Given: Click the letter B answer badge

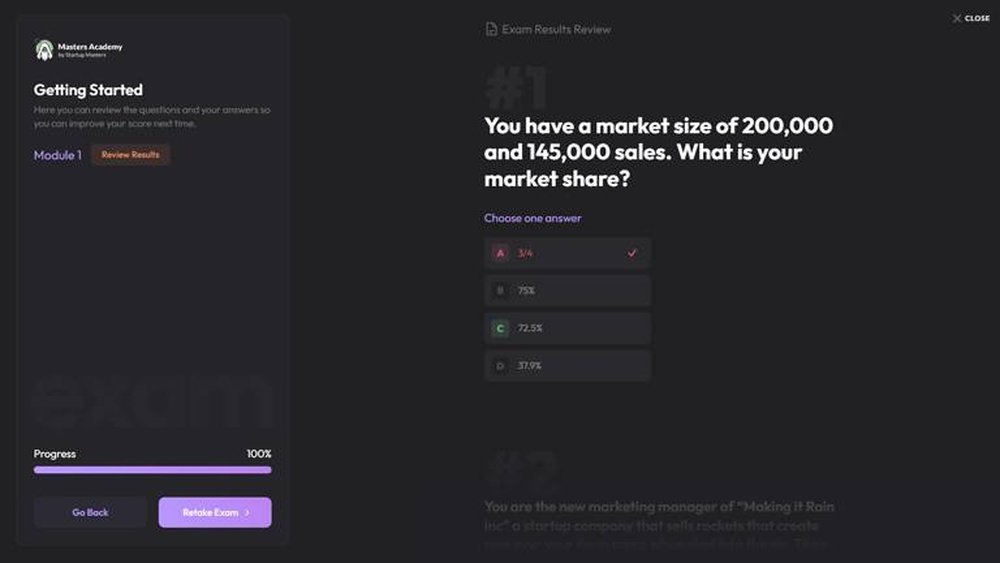Looking at the screenshot, I should coord(500,291).
